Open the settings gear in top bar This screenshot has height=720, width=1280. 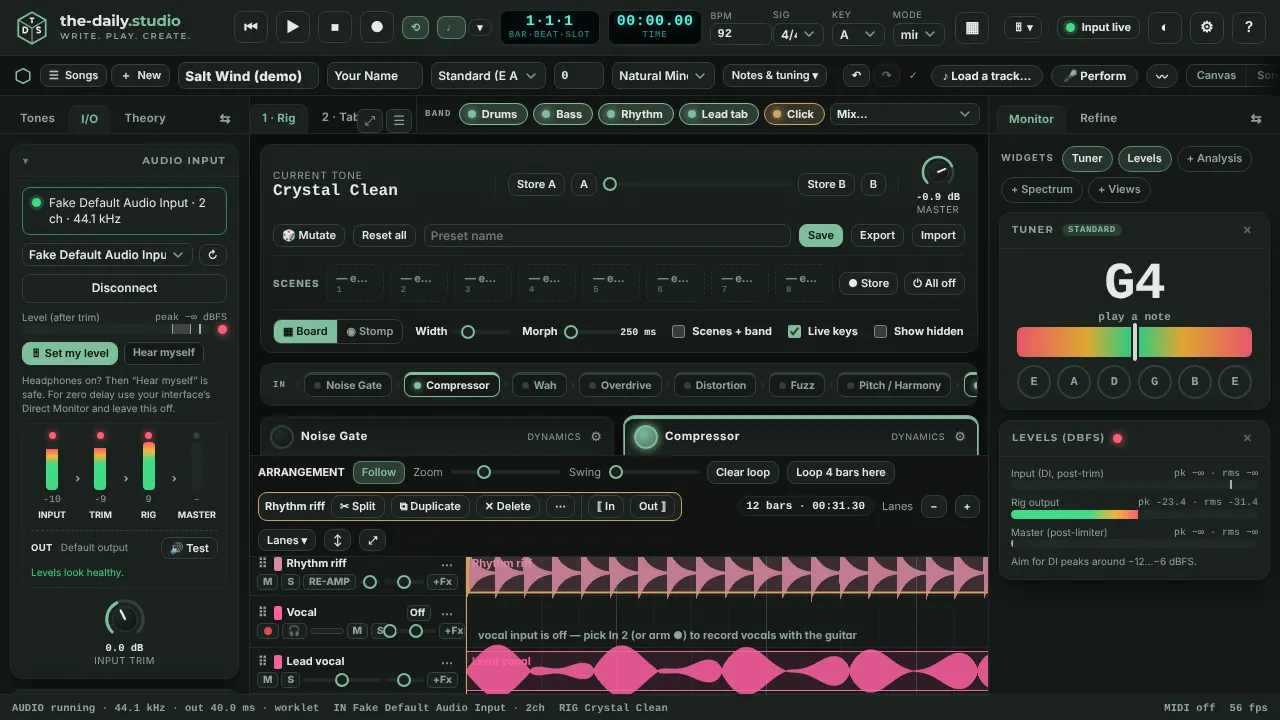tap(1207, 27)
